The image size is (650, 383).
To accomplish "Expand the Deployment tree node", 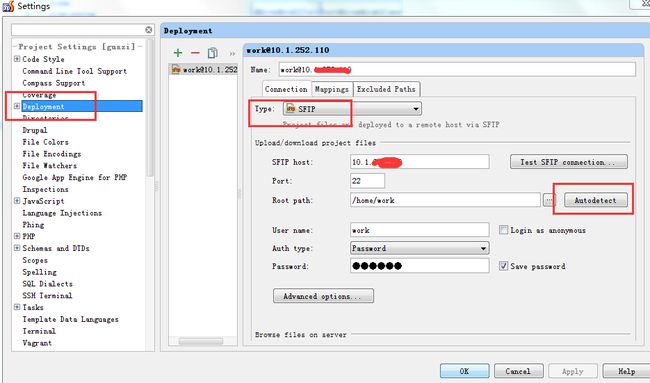I will click(x=17, y=106).
